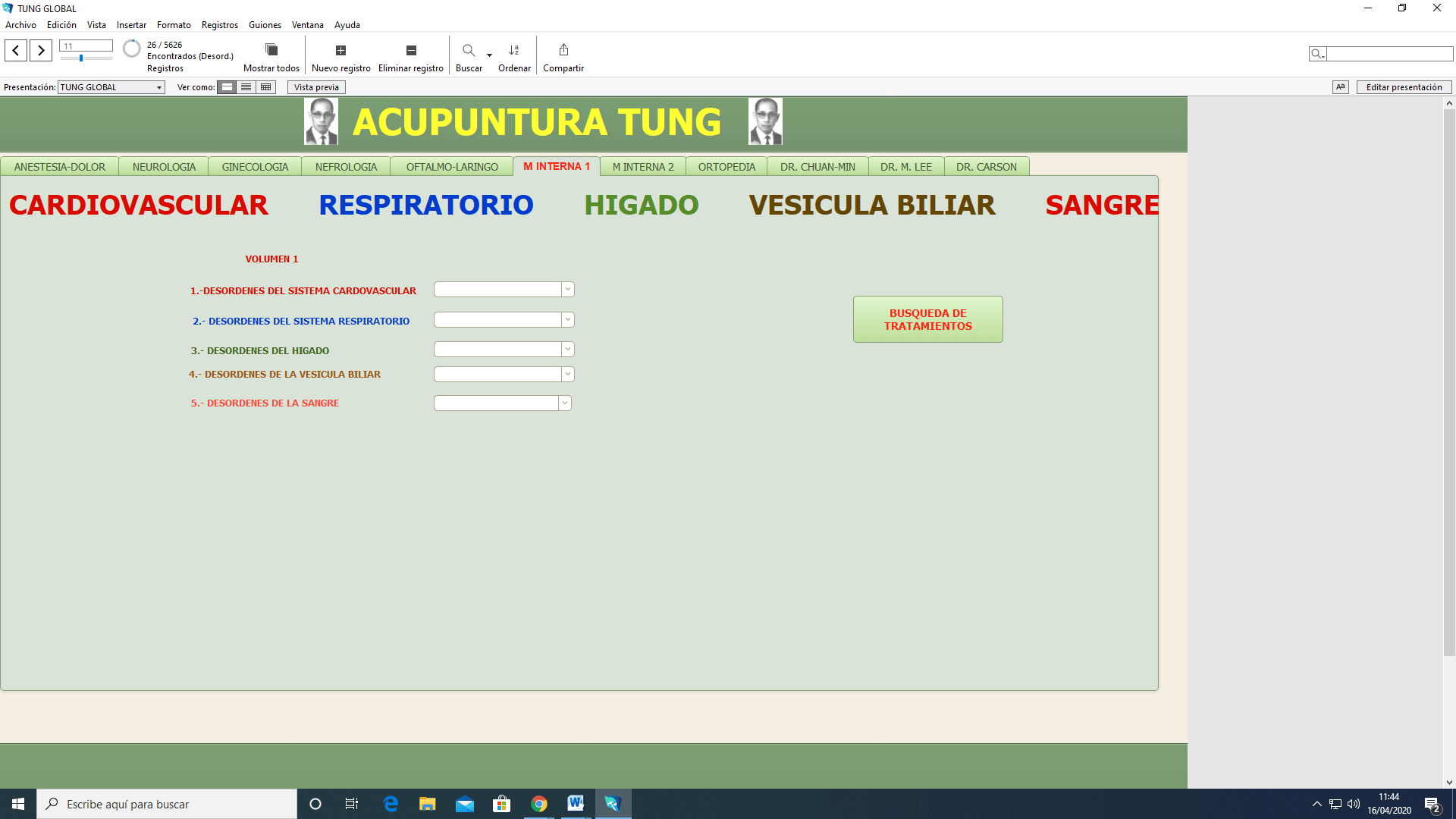Open the Compartir share icon
The width and height of the screenshot is (1456, 819).
563,50
